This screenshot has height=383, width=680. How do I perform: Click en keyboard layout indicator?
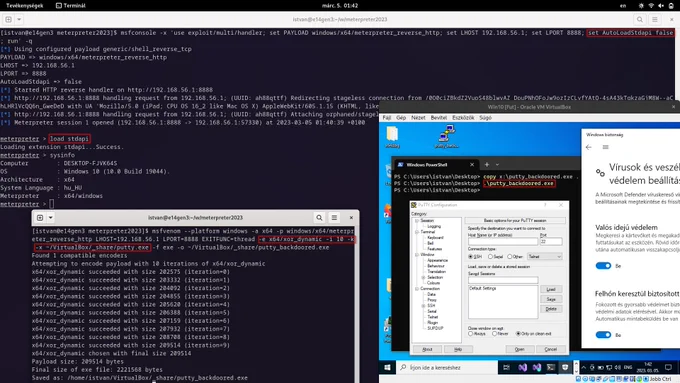click(x=623, y=6)
